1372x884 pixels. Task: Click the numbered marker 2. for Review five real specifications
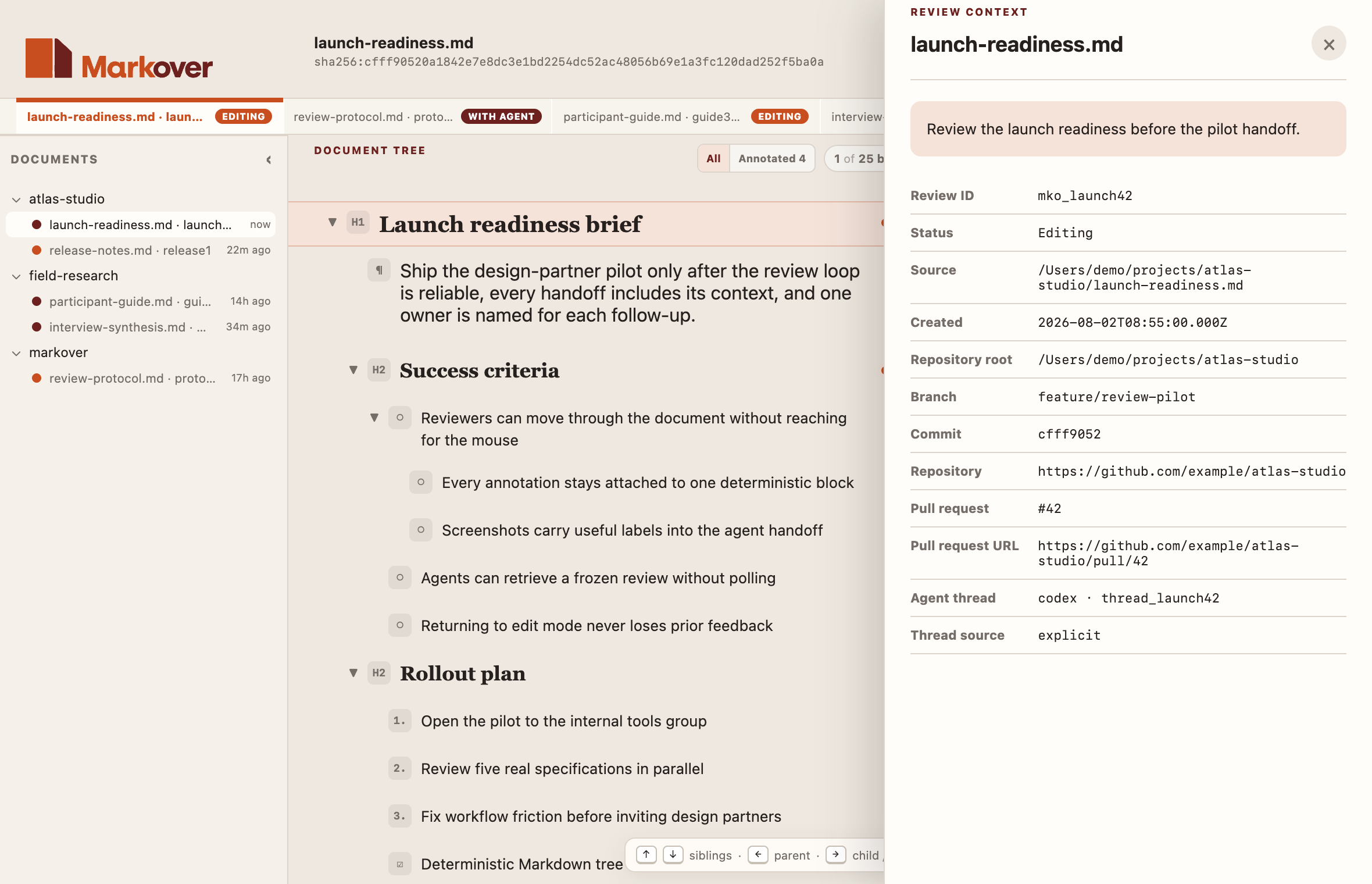pyautogui.click(x=400, y=768)
